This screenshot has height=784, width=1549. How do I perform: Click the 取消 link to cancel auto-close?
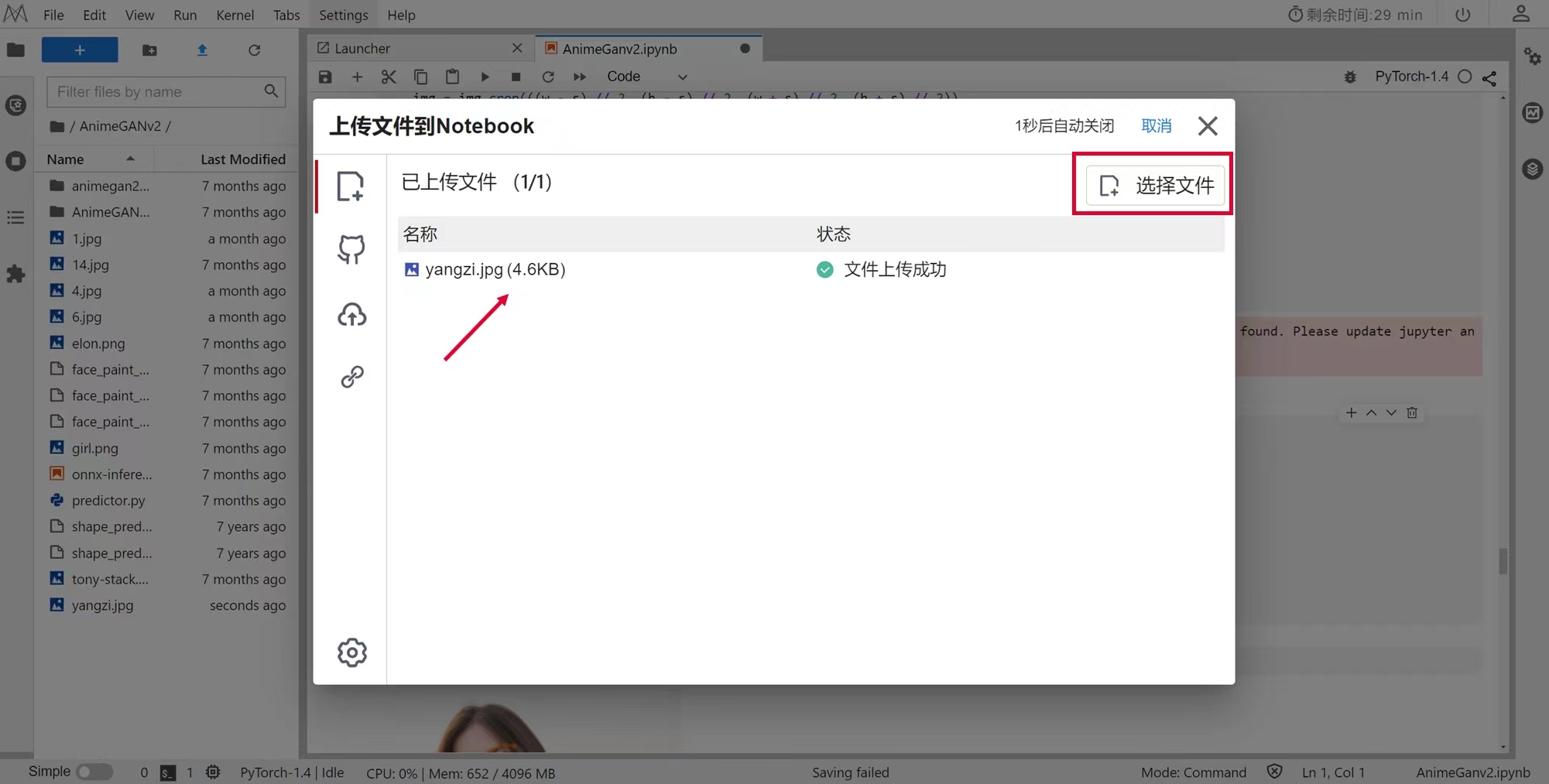(x=1157, y=125)
